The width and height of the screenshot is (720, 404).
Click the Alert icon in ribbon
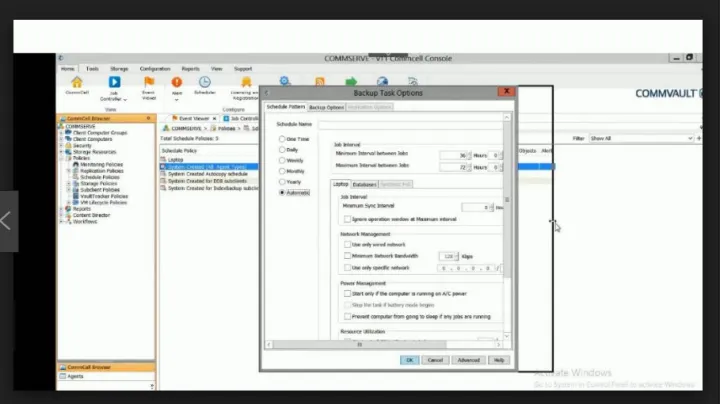pos(177,83)
